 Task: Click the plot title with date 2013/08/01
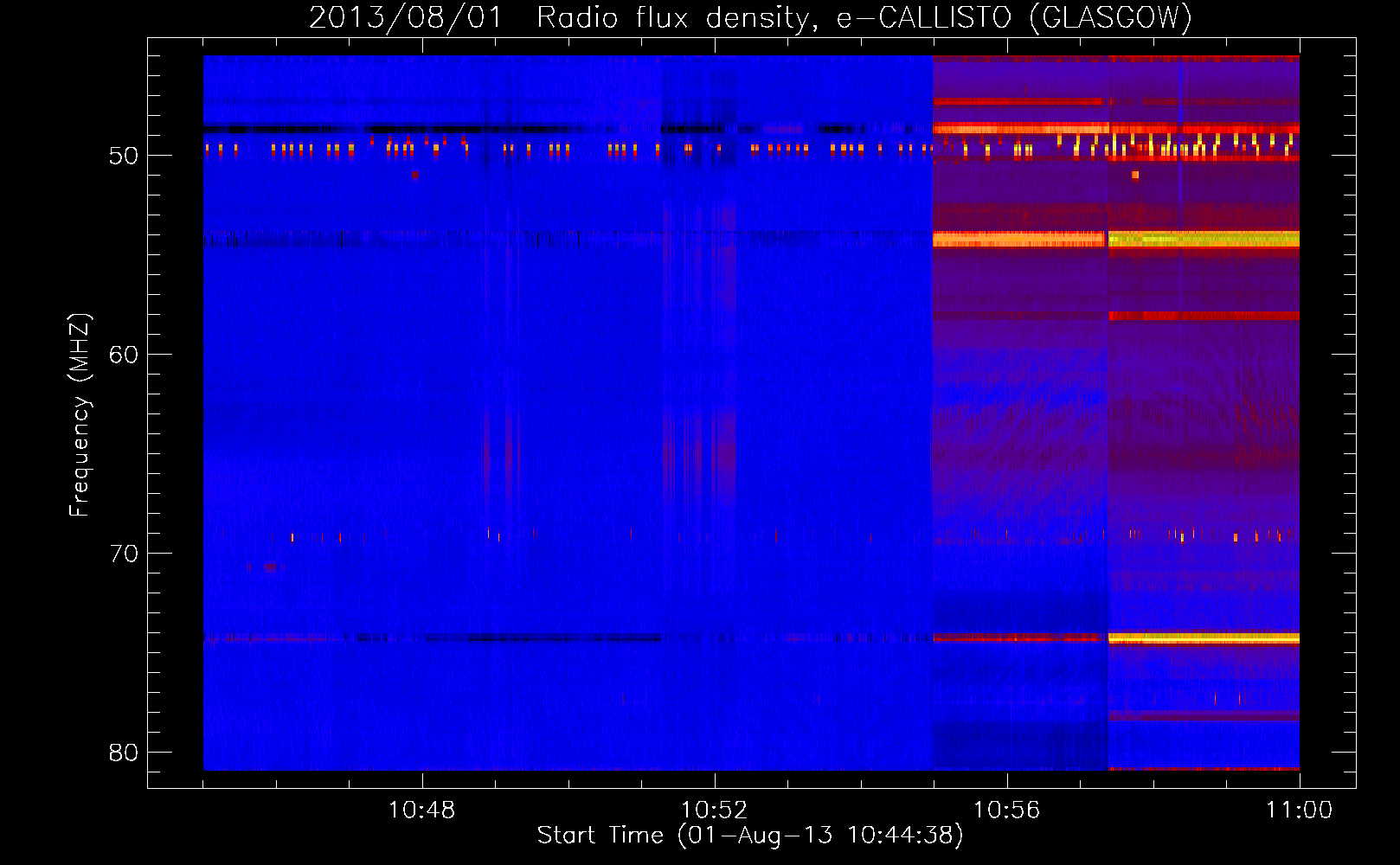pos(750,17)
